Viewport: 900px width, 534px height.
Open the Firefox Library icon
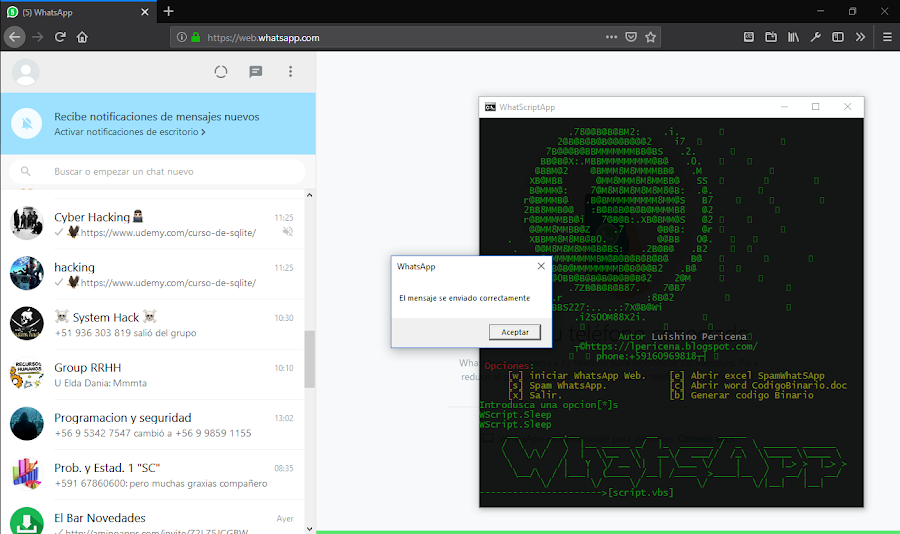(793, 37)
